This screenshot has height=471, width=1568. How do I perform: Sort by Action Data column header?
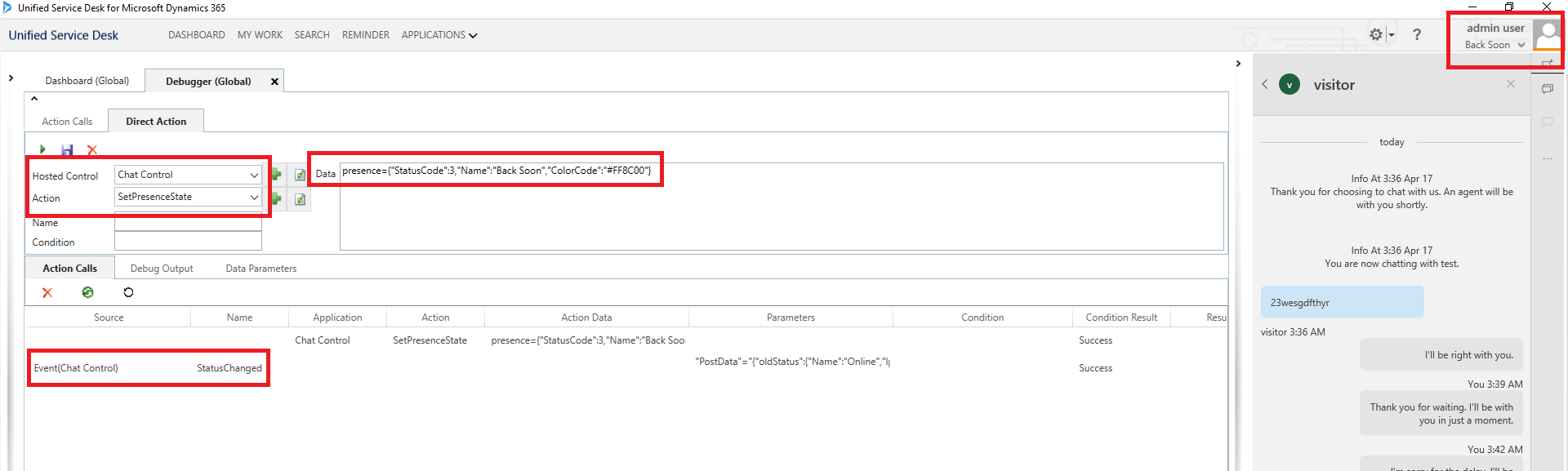click(x=586, y=318)
